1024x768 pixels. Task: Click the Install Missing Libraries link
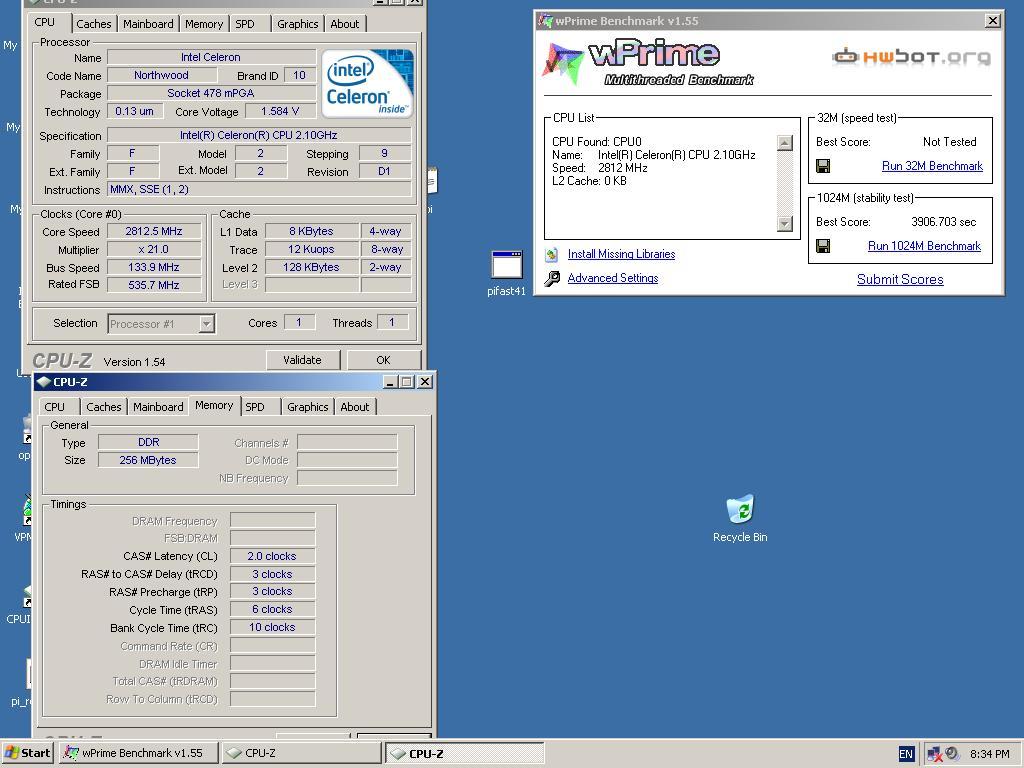(x=621, y=254)
